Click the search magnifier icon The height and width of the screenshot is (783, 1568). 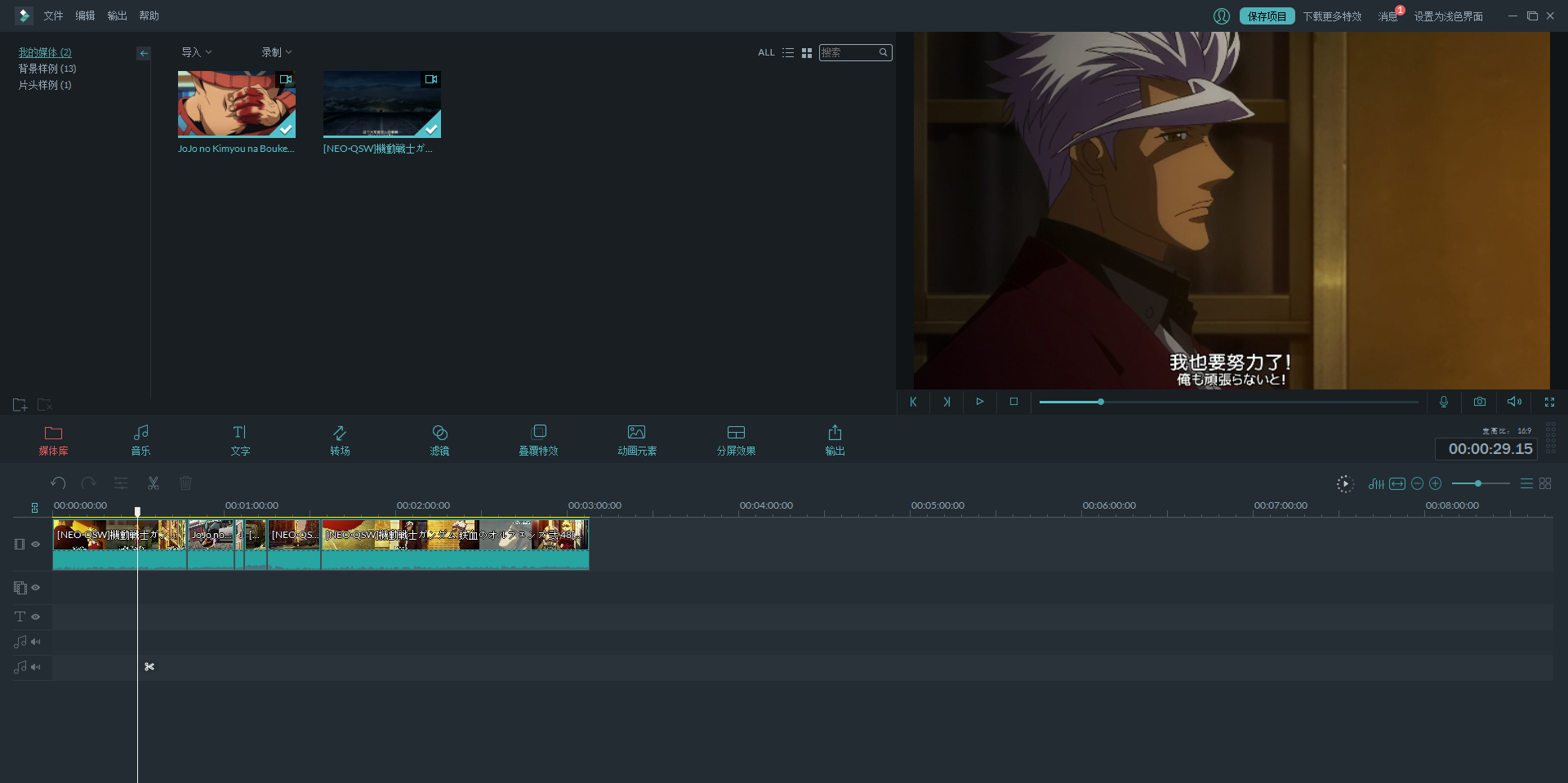click(883, 52)
